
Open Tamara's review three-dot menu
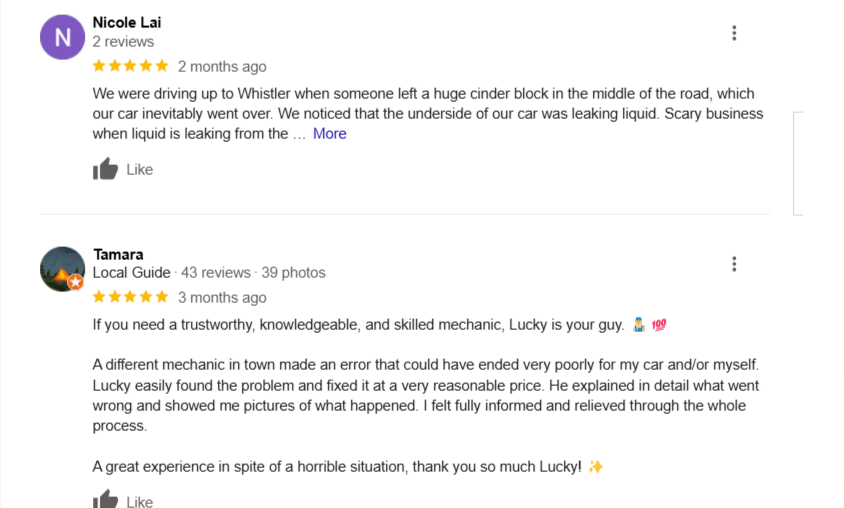[734, 264]
